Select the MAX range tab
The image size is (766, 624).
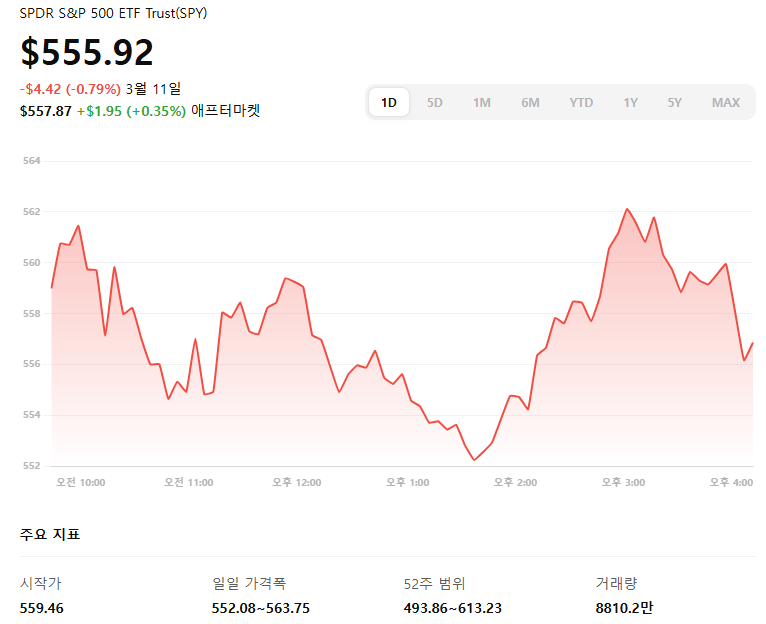725,103
